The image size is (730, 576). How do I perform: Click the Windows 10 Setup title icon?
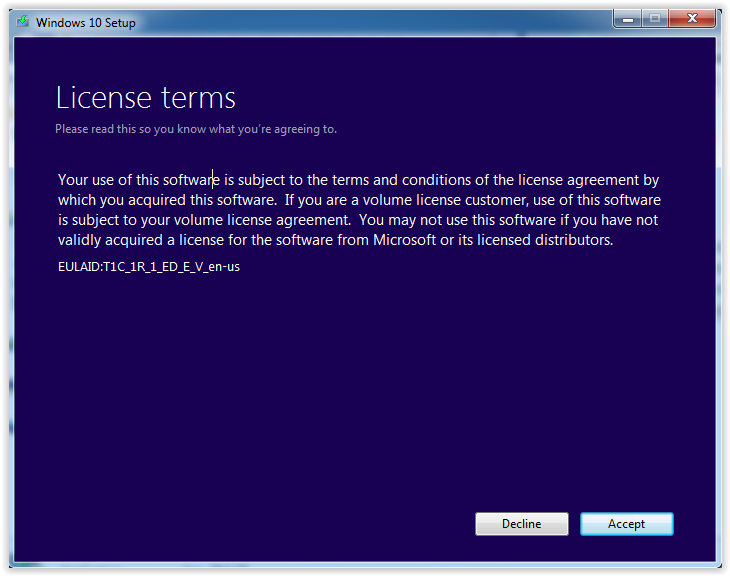tap(22, 22)
